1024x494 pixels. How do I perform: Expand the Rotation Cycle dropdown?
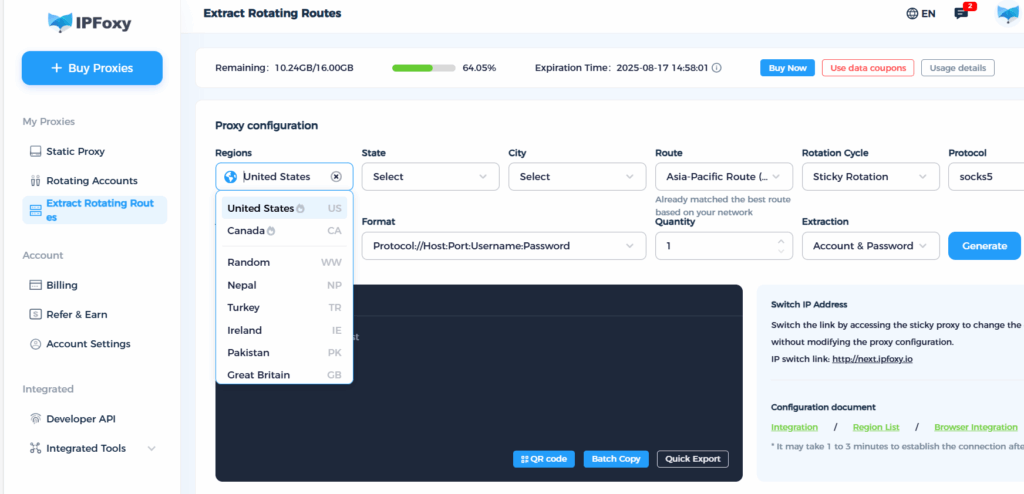pyautogui.click(x=868, y=177)
